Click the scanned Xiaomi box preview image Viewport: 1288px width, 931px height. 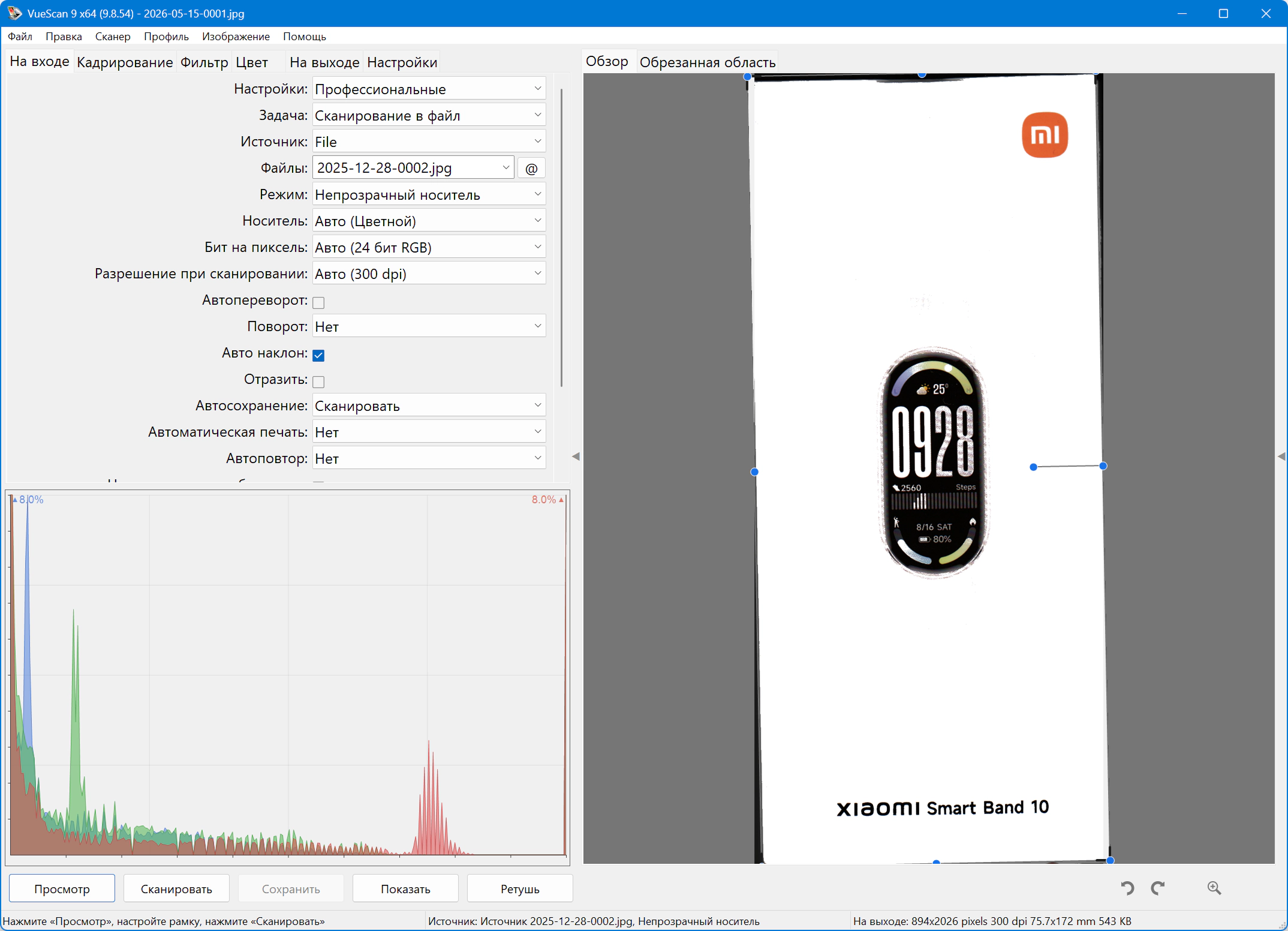929,468
